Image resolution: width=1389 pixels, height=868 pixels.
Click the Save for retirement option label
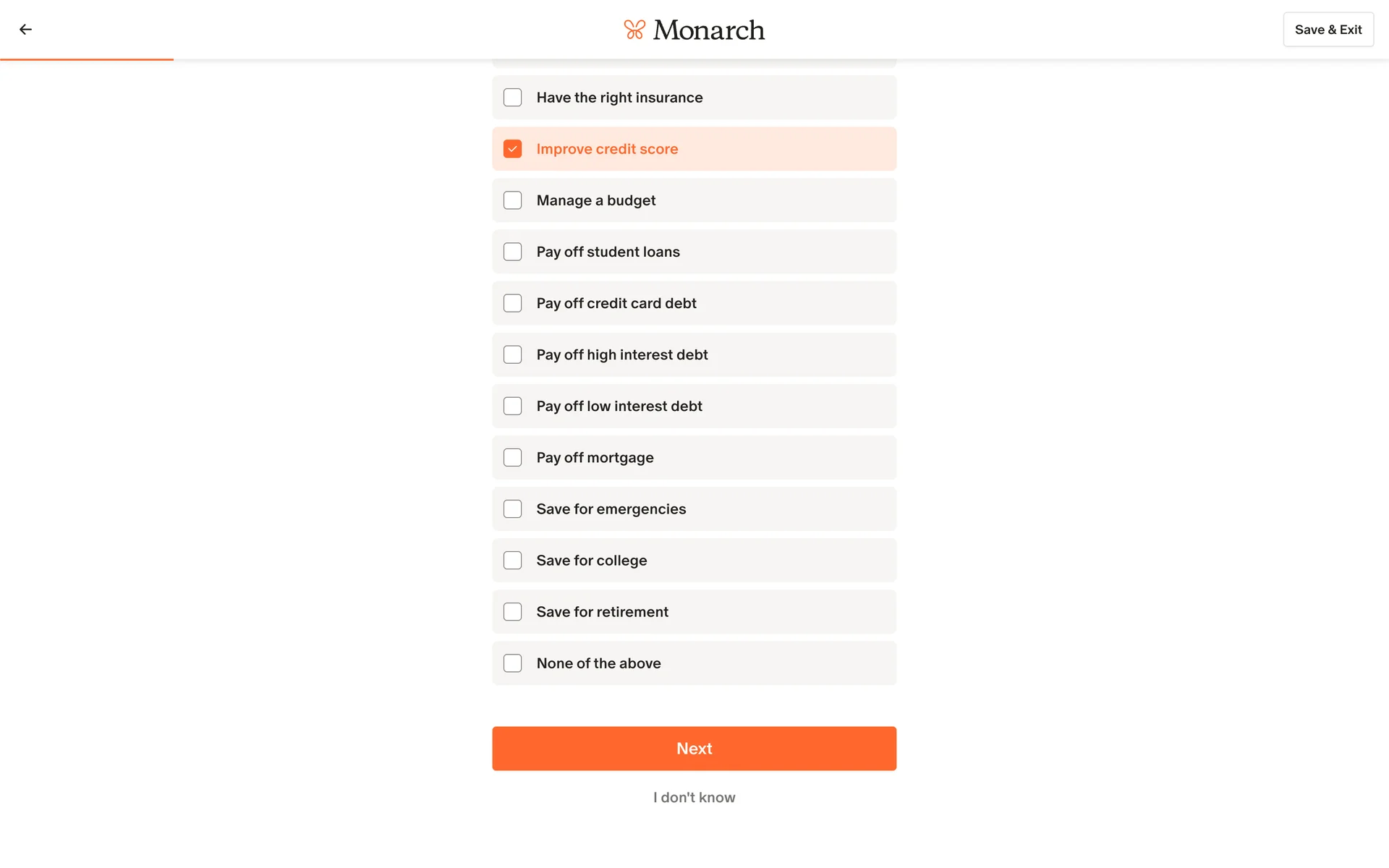[602, 612]
